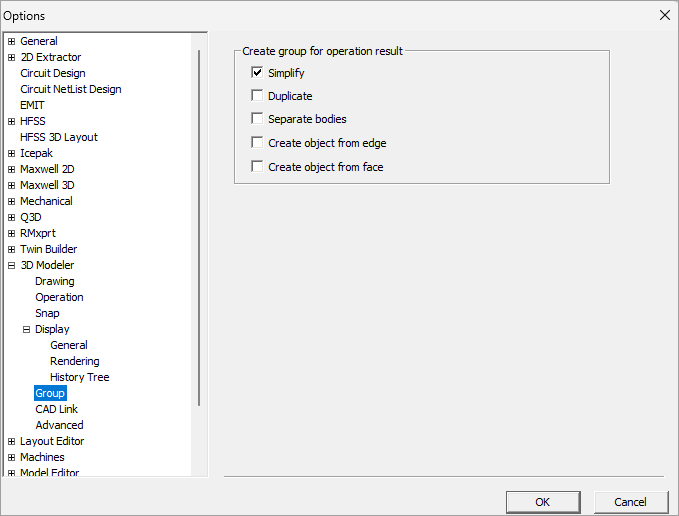Open General under Display
This screenshot has width=679, height=516.
pyautogui.click(x=69, y=345)
